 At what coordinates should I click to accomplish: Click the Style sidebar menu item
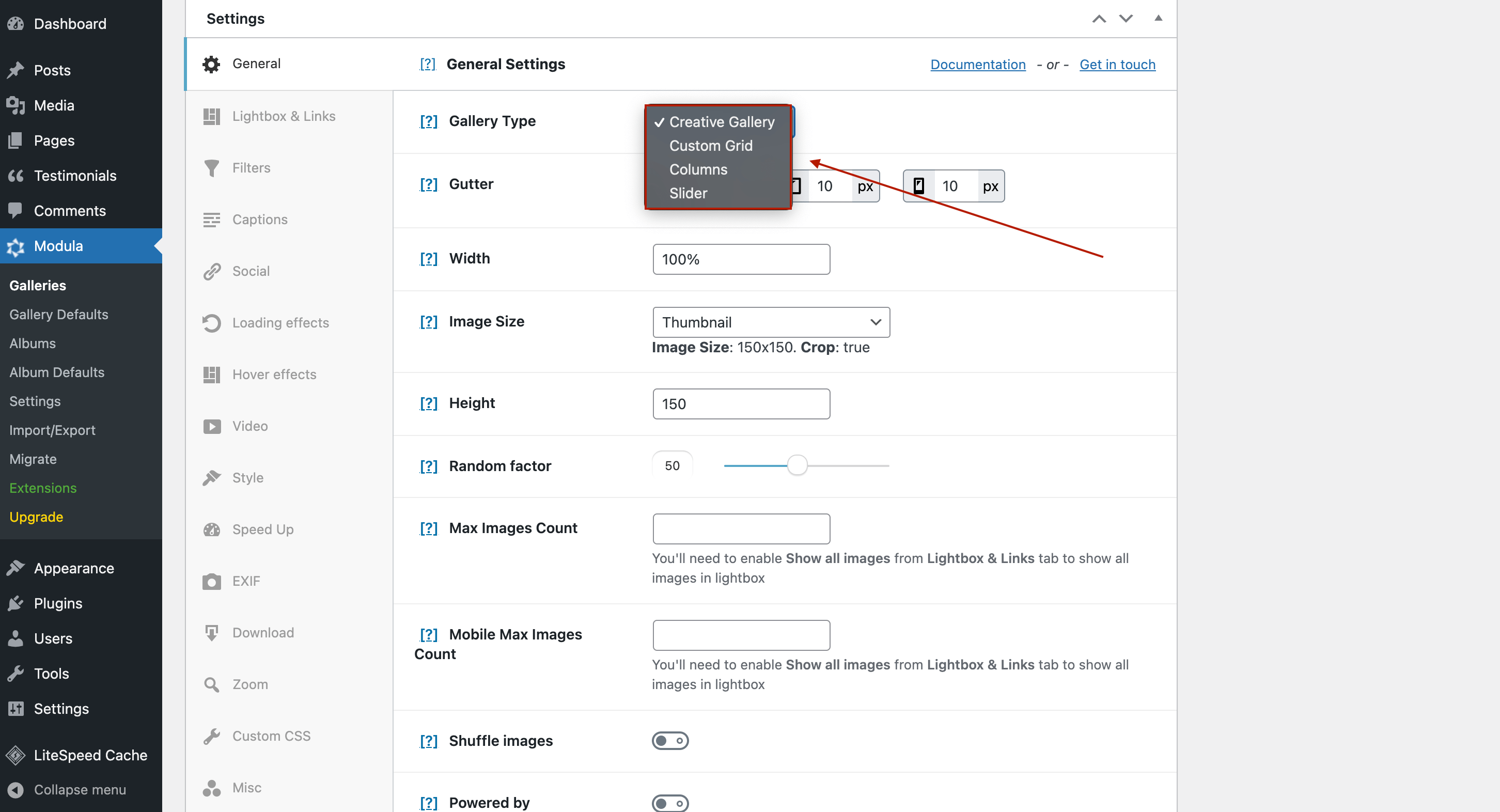pyautogui.click(x=247, y=477)
